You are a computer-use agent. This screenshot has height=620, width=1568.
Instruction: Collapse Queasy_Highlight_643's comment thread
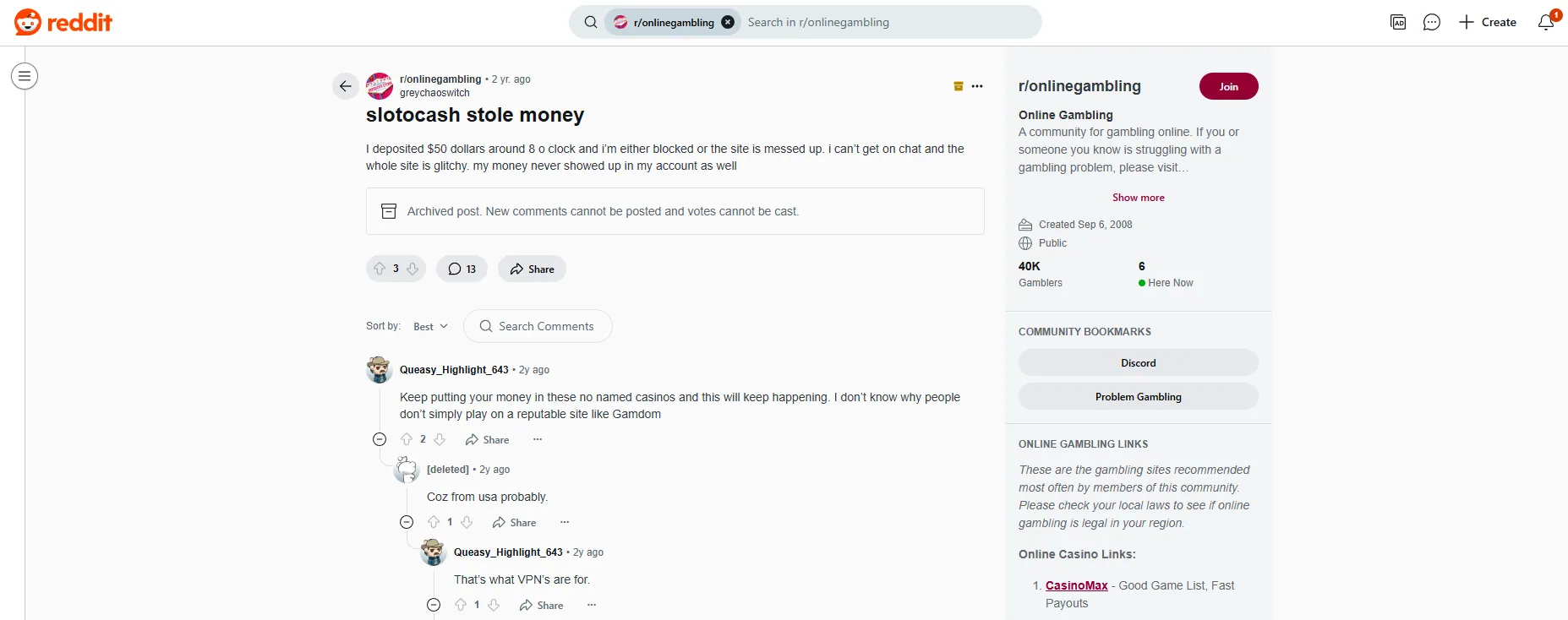[380, 439]
